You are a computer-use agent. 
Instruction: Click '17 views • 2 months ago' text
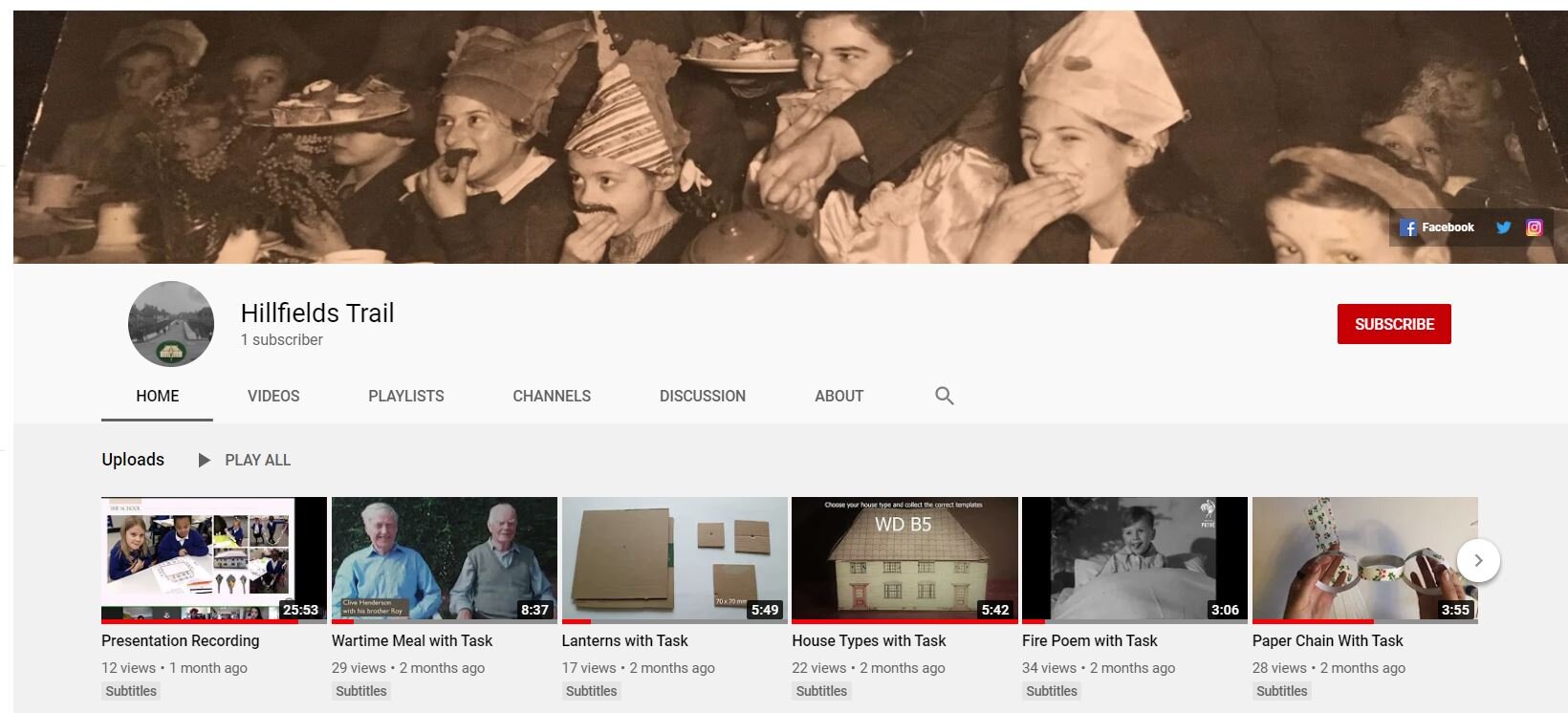click(639, 668)
